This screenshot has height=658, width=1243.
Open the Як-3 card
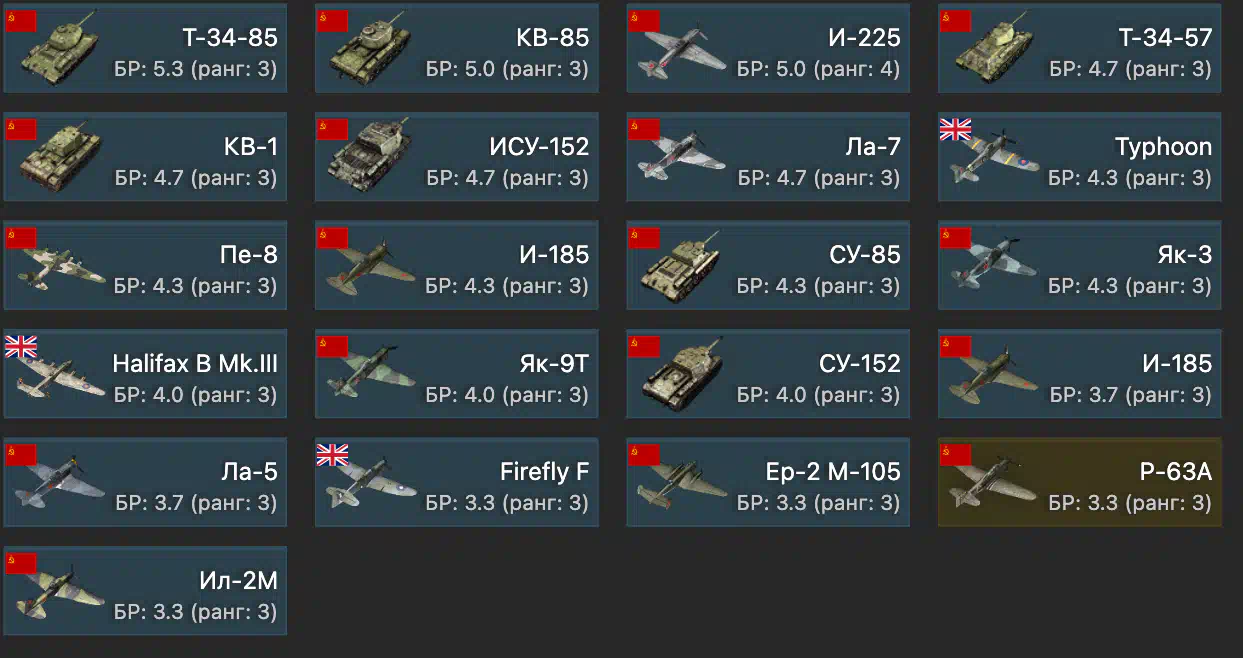pos(1080,265)
